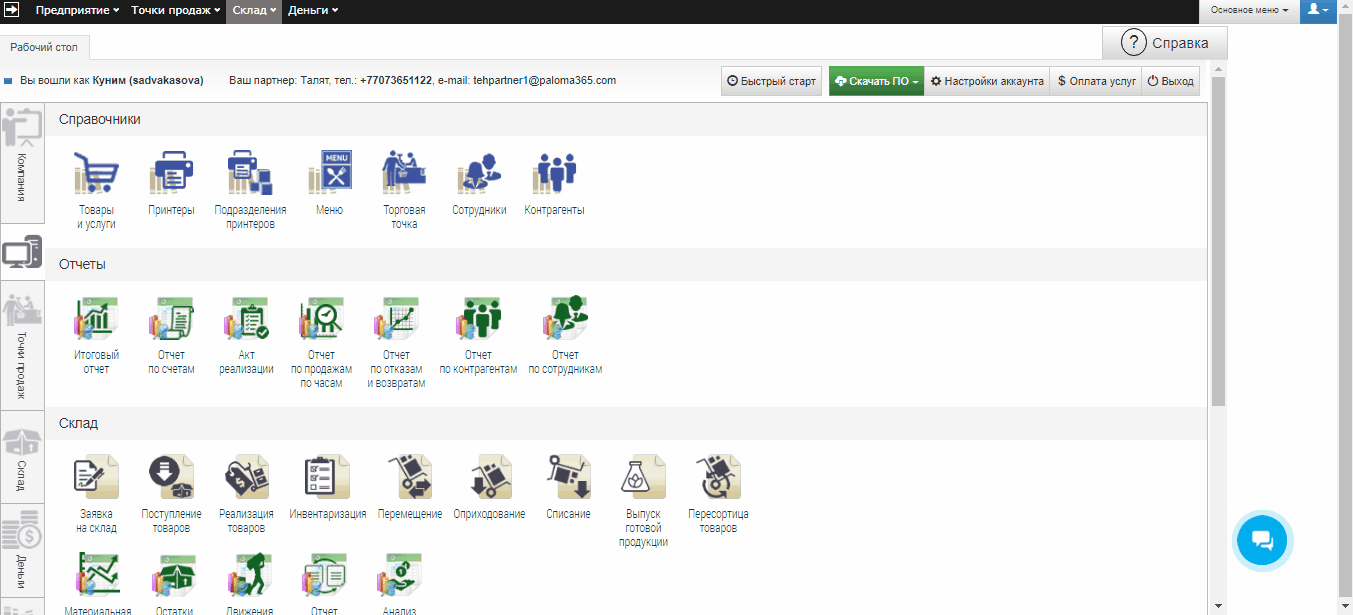Open the Списание icon
The image size is (1353, 615).
point(568,479)
